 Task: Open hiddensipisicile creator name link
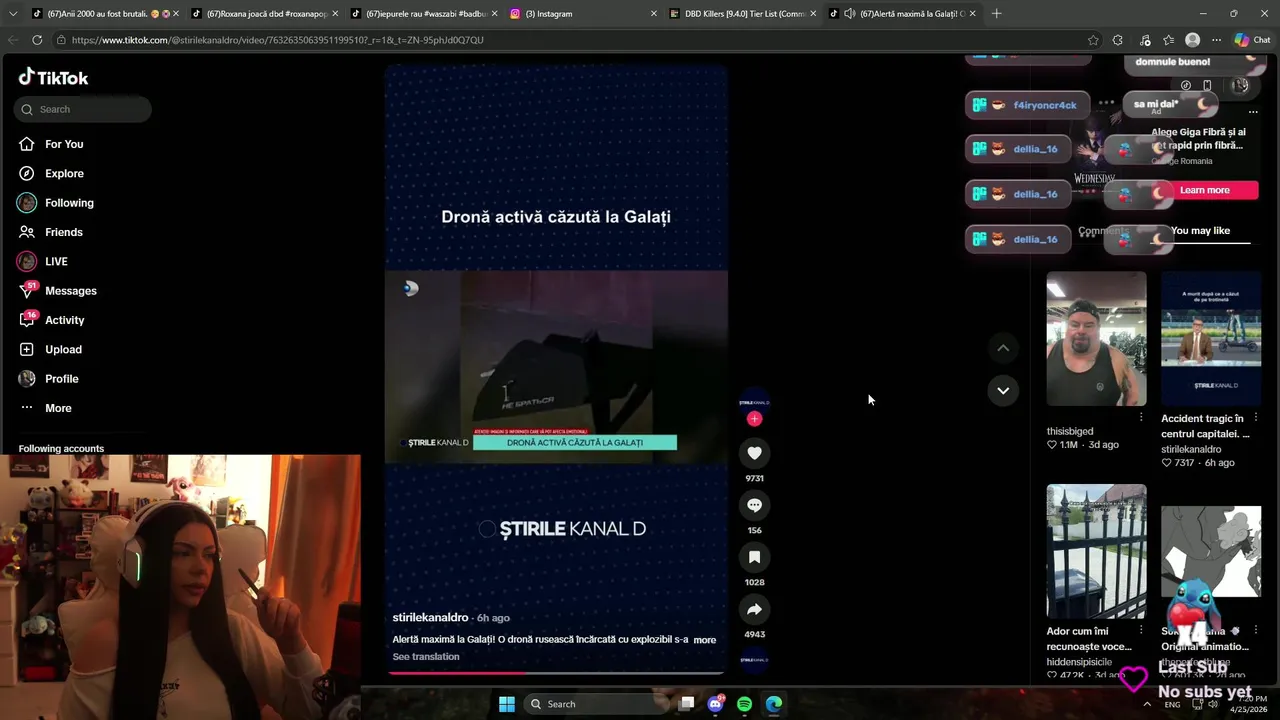pos(1079,662)
